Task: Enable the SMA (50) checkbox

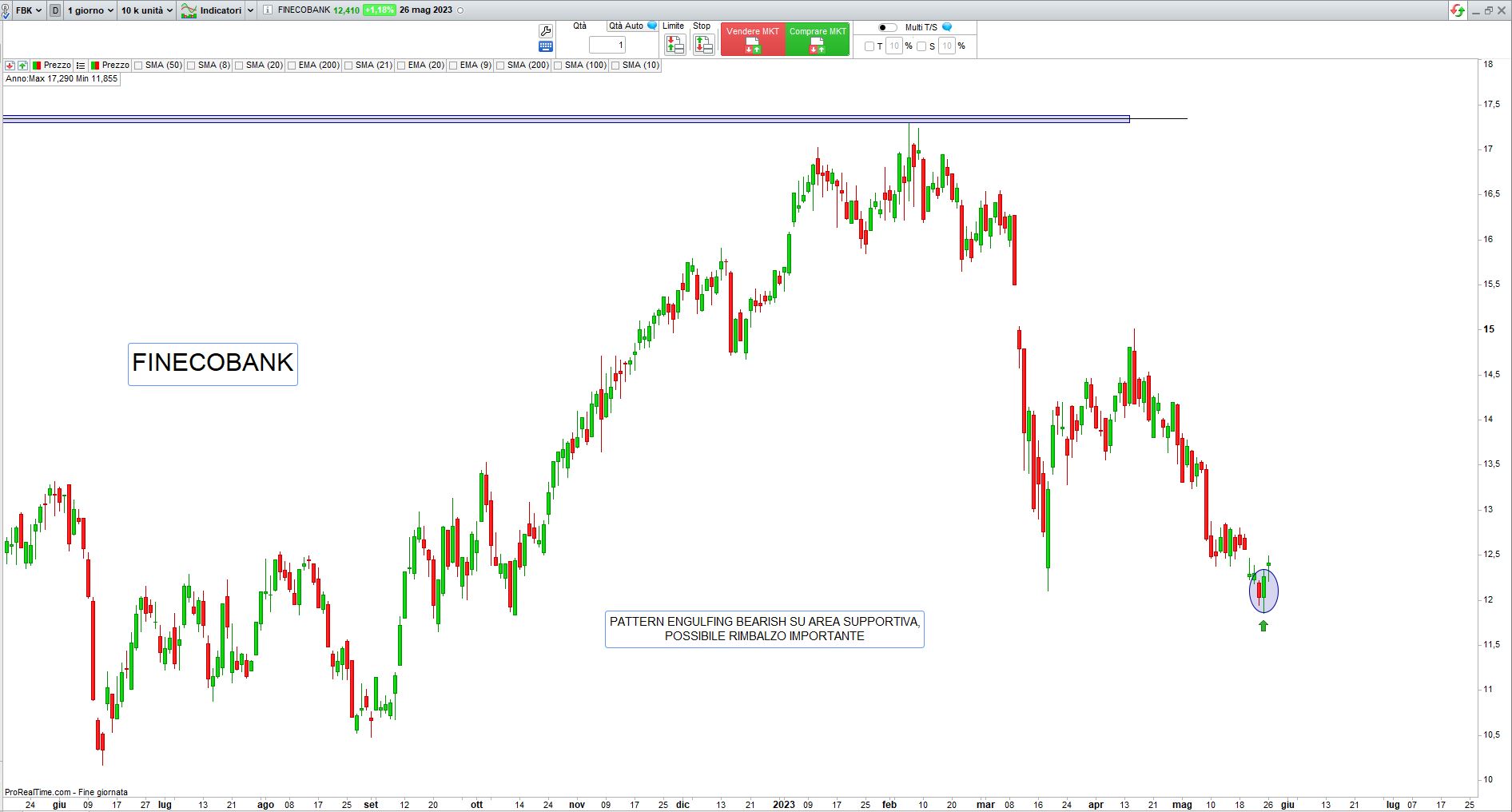Action: click(139, 66)
